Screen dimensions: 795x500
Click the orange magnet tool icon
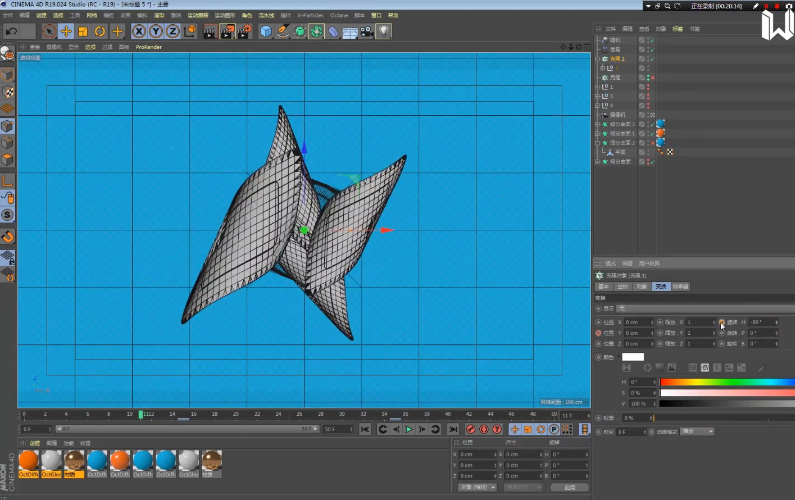pyautogui.click(x=8, y=236)
